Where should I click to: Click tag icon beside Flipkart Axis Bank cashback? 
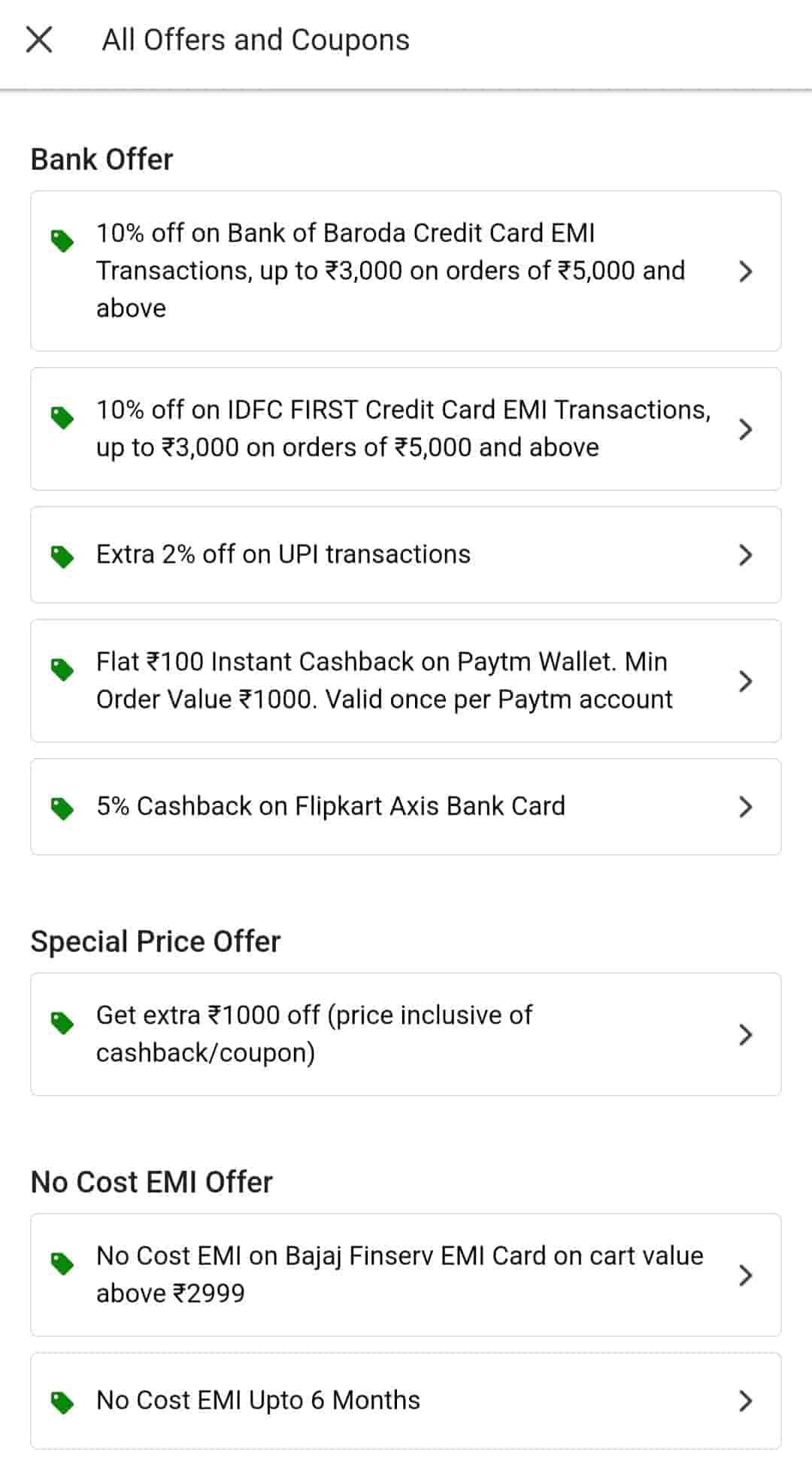(62, 808)
